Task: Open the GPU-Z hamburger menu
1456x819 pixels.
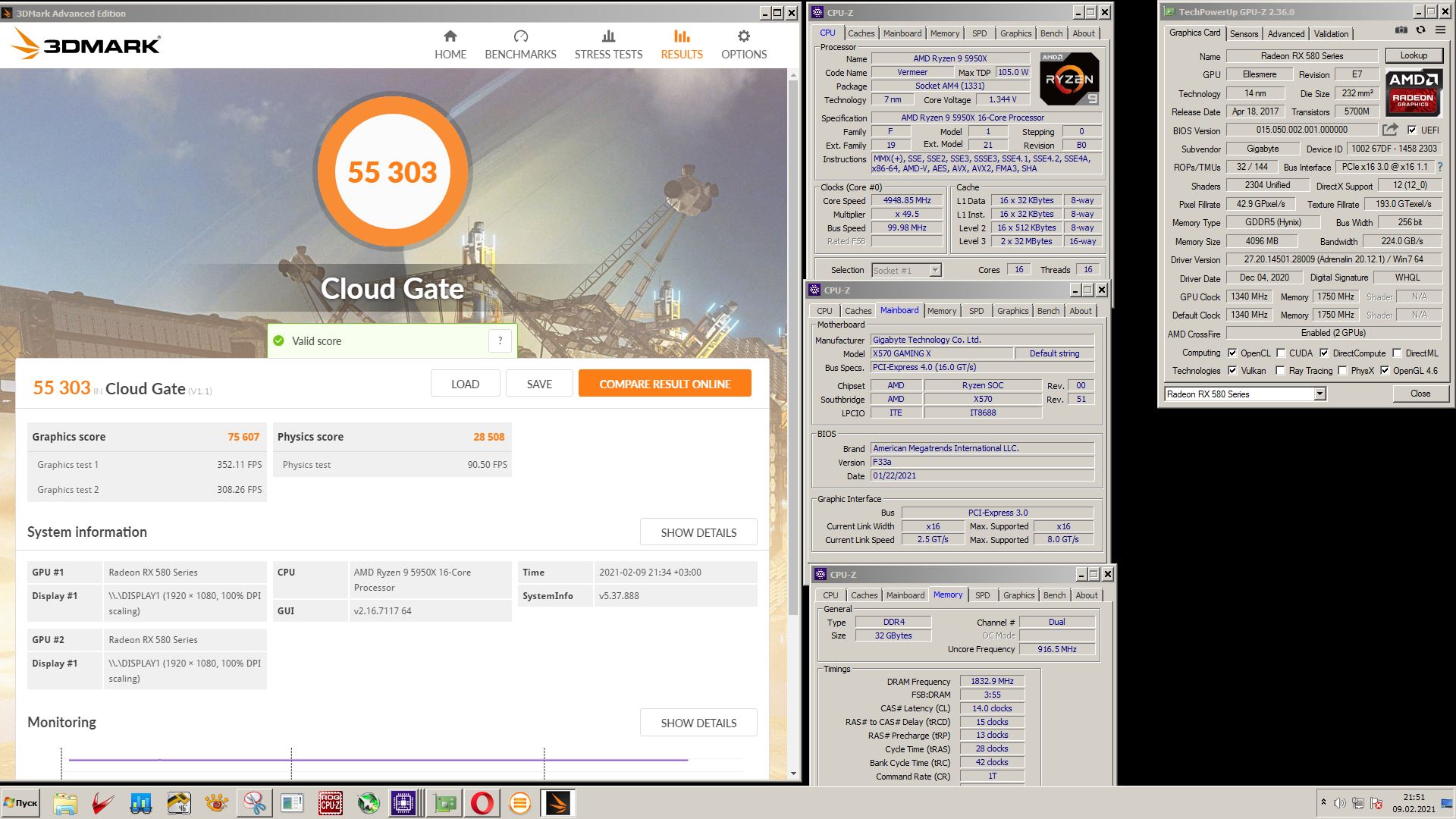Action: [1440, 30]
